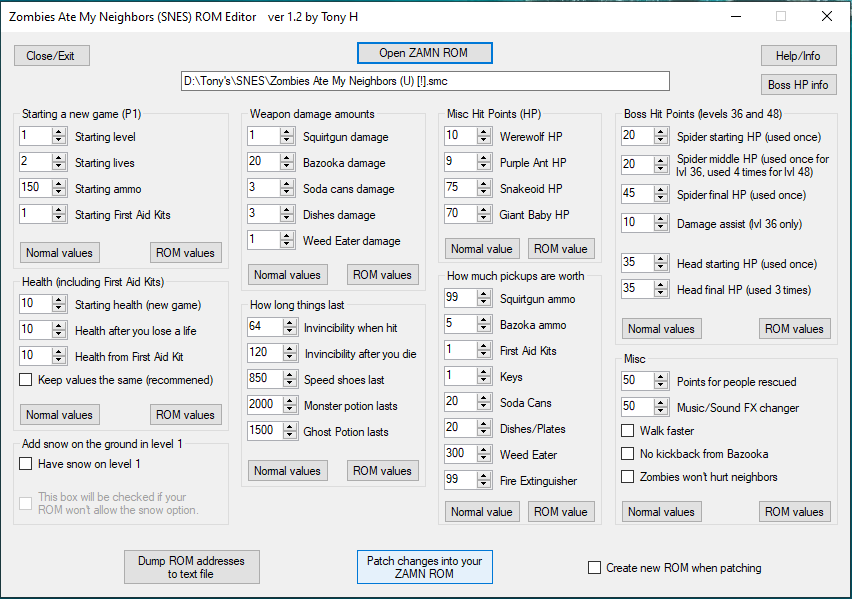
Task: Toggle Create new ROM when patching
Action: click(x=595, y=568)
